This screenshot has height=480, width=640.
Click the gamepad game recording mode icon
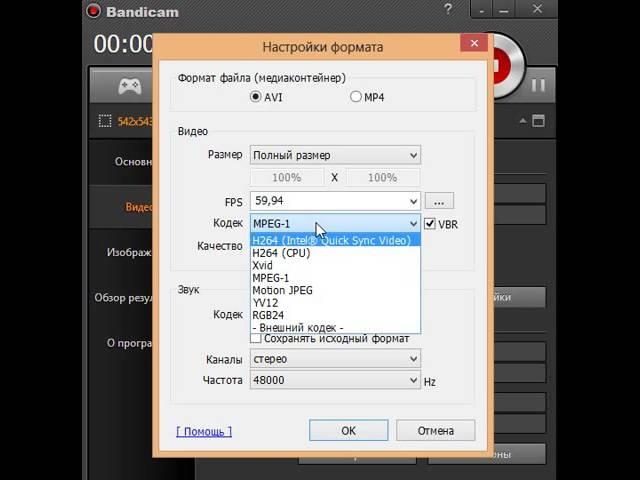(x=130, y=86)
